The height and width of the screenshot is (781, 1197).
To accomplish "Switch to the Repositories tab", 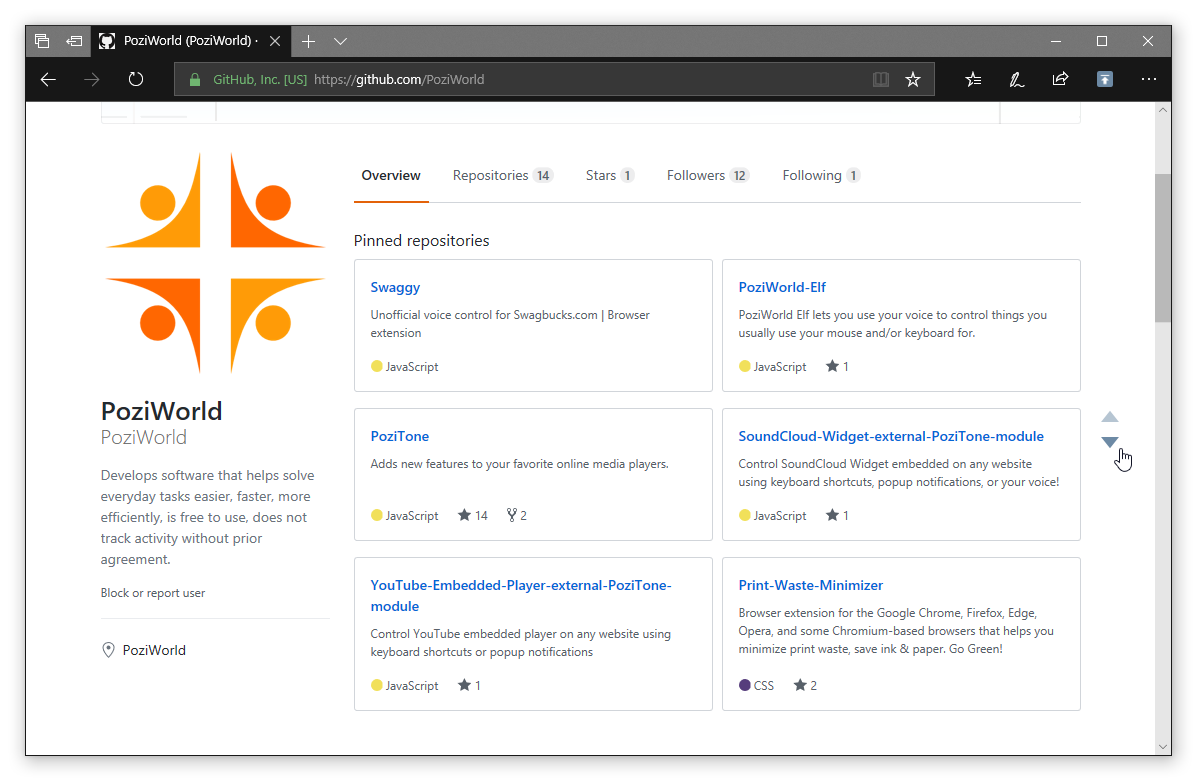I will tap(502, 175).
